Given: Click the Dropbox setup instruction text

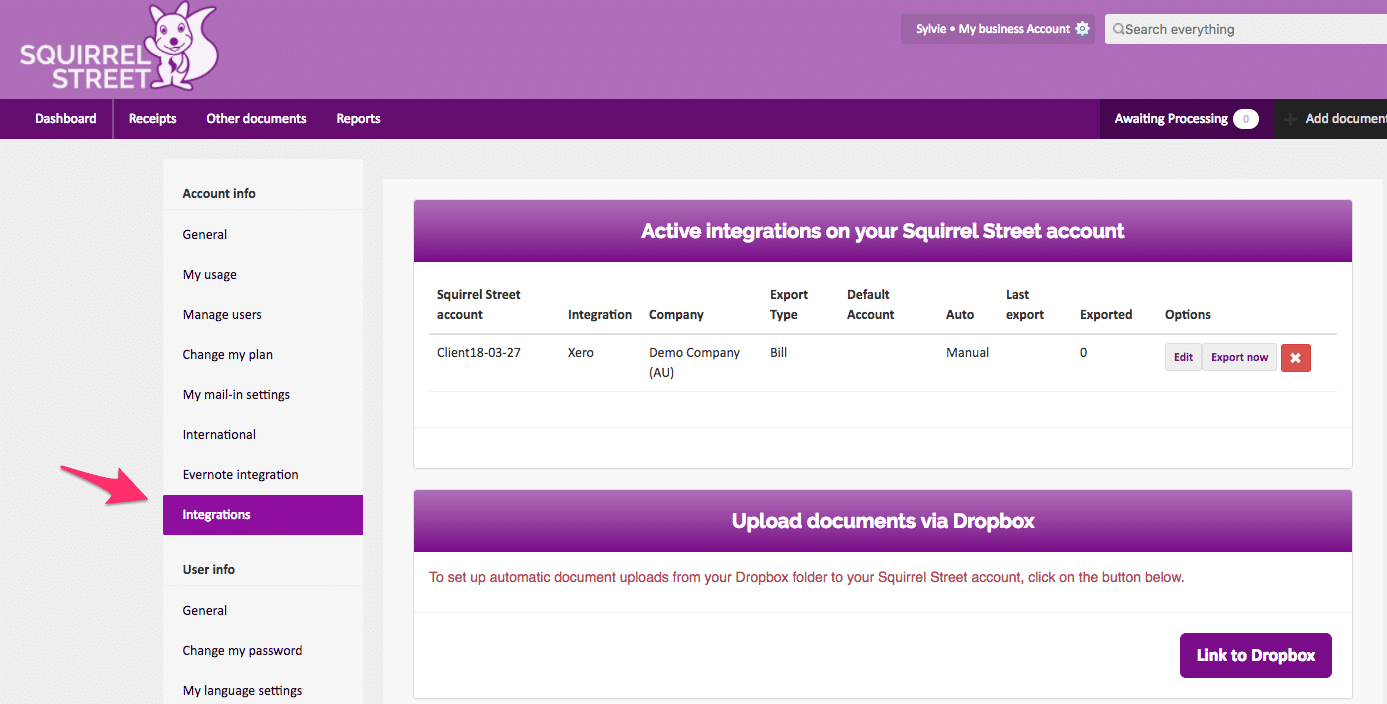Looking at the screenshot, I should (807, 577).
